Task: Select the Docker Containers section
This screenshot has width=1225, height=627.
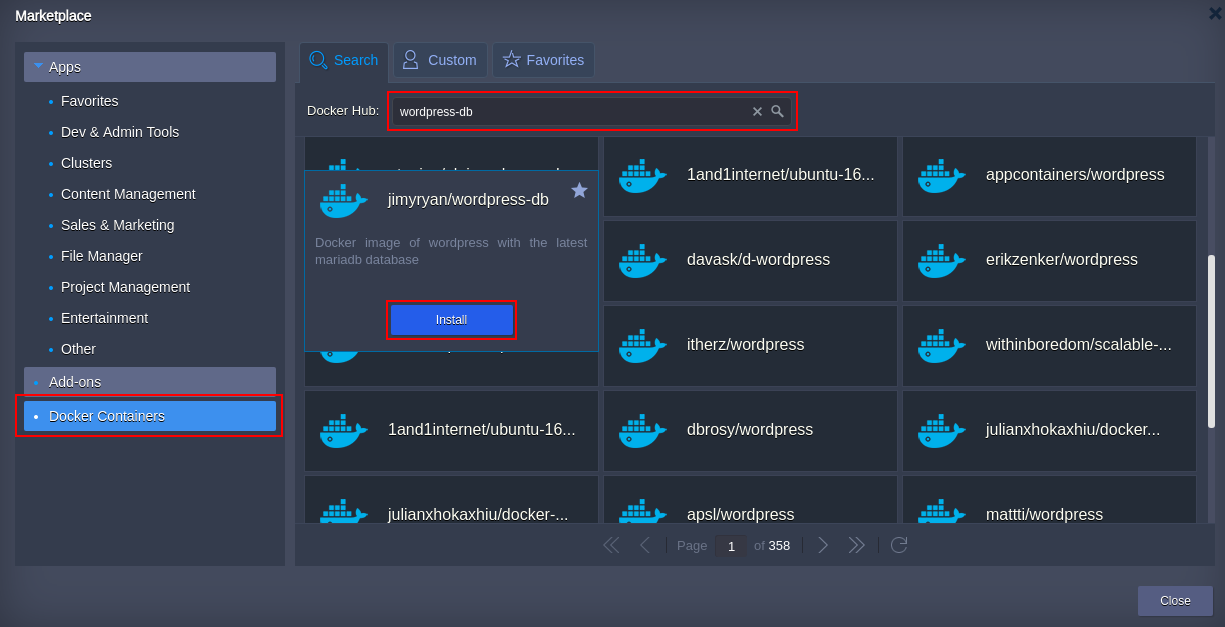Action: (x=150, y=416)
